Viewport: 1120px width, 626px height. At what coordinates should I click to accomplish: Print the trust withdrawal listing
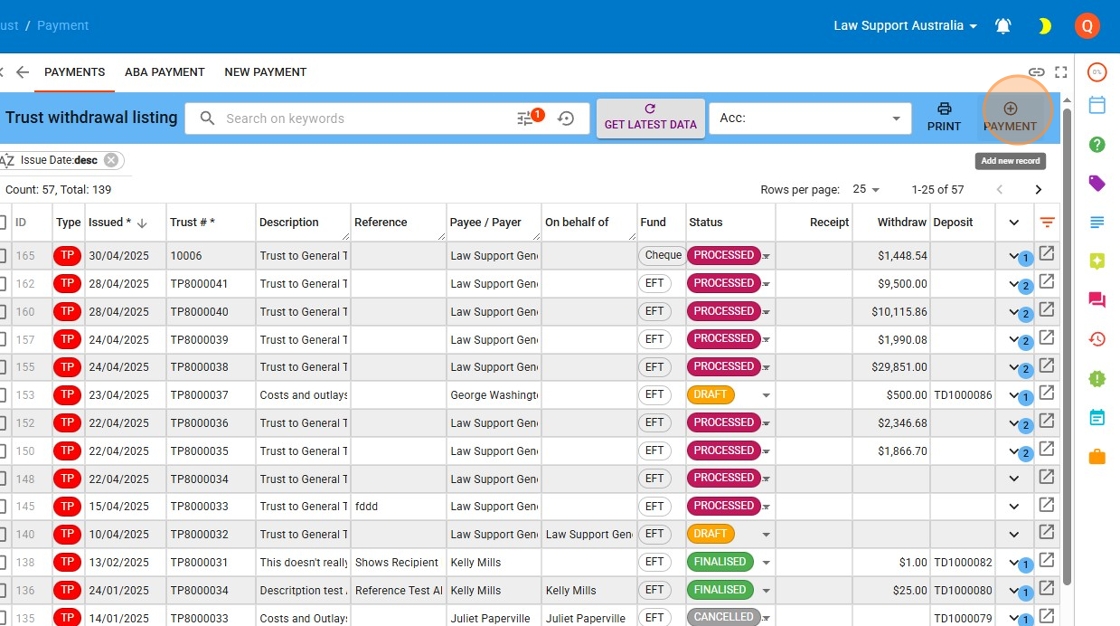pos(943,116)
